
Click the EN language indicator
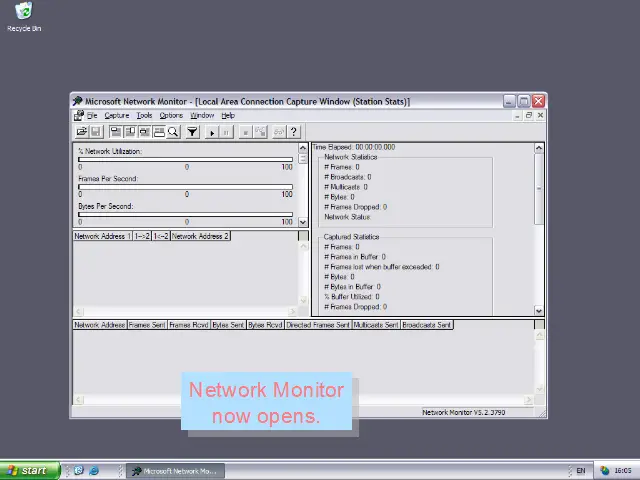click(581, 471)
